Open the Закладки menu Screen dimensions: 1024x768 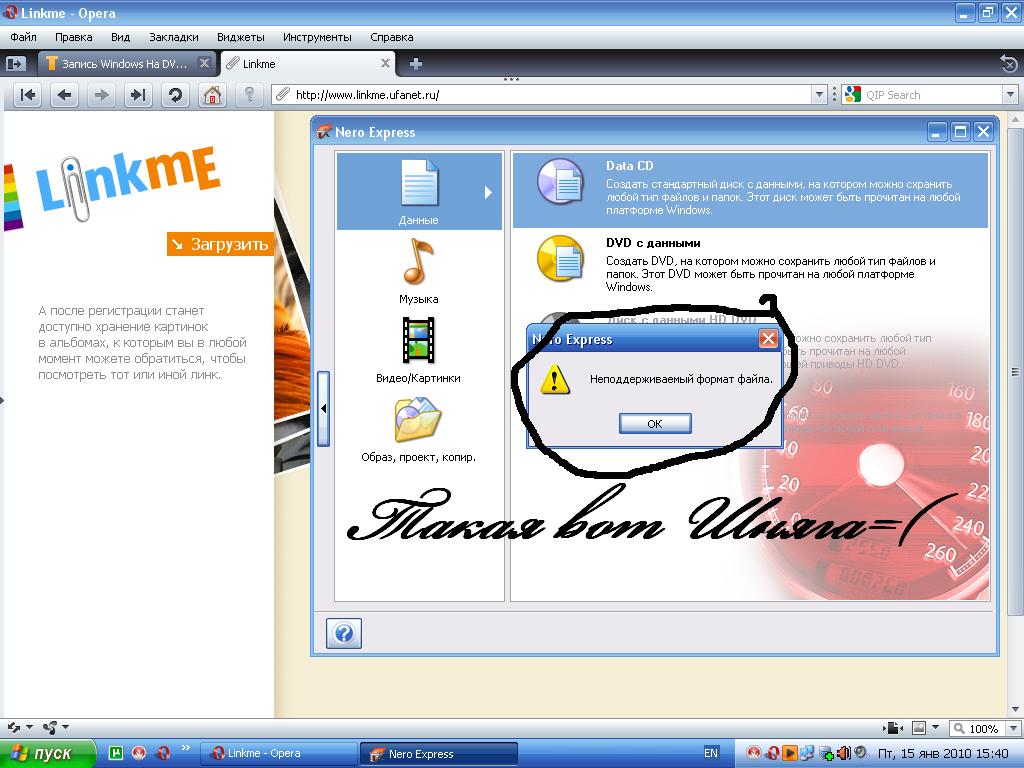pos(174,37)
